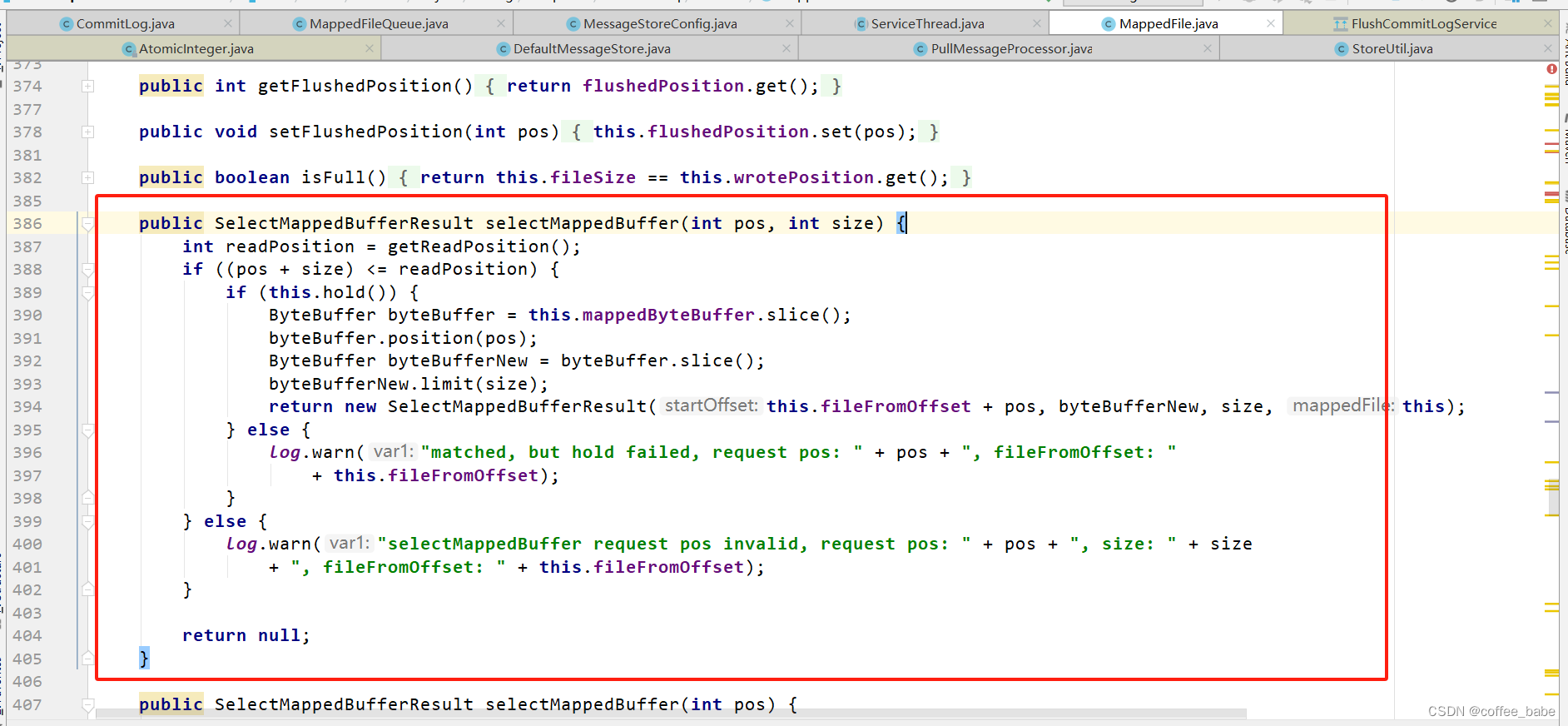Expand folded isFull method at line 382
Screen dimensions: 1568x726
[x=88, y=178]
